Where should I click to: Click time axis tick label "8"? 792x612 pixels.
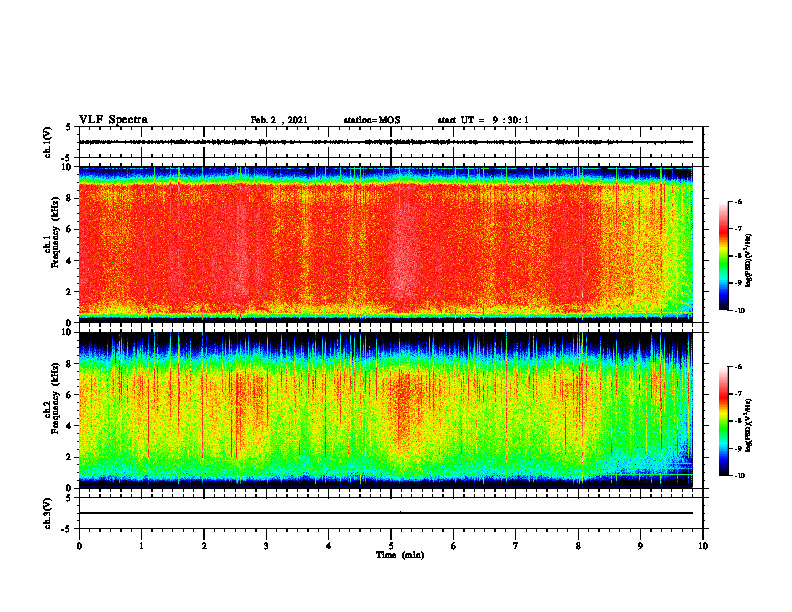(x=578, y=546)
